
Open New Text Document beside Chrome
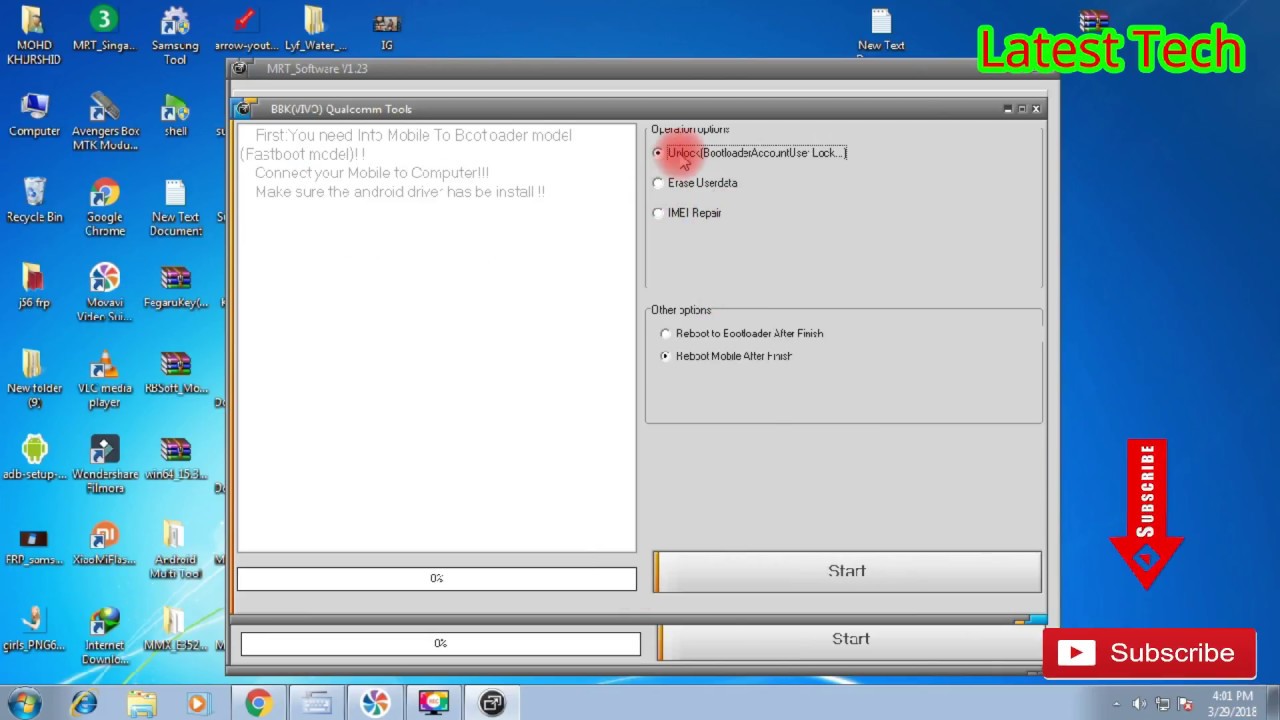(x=176, y=208)
